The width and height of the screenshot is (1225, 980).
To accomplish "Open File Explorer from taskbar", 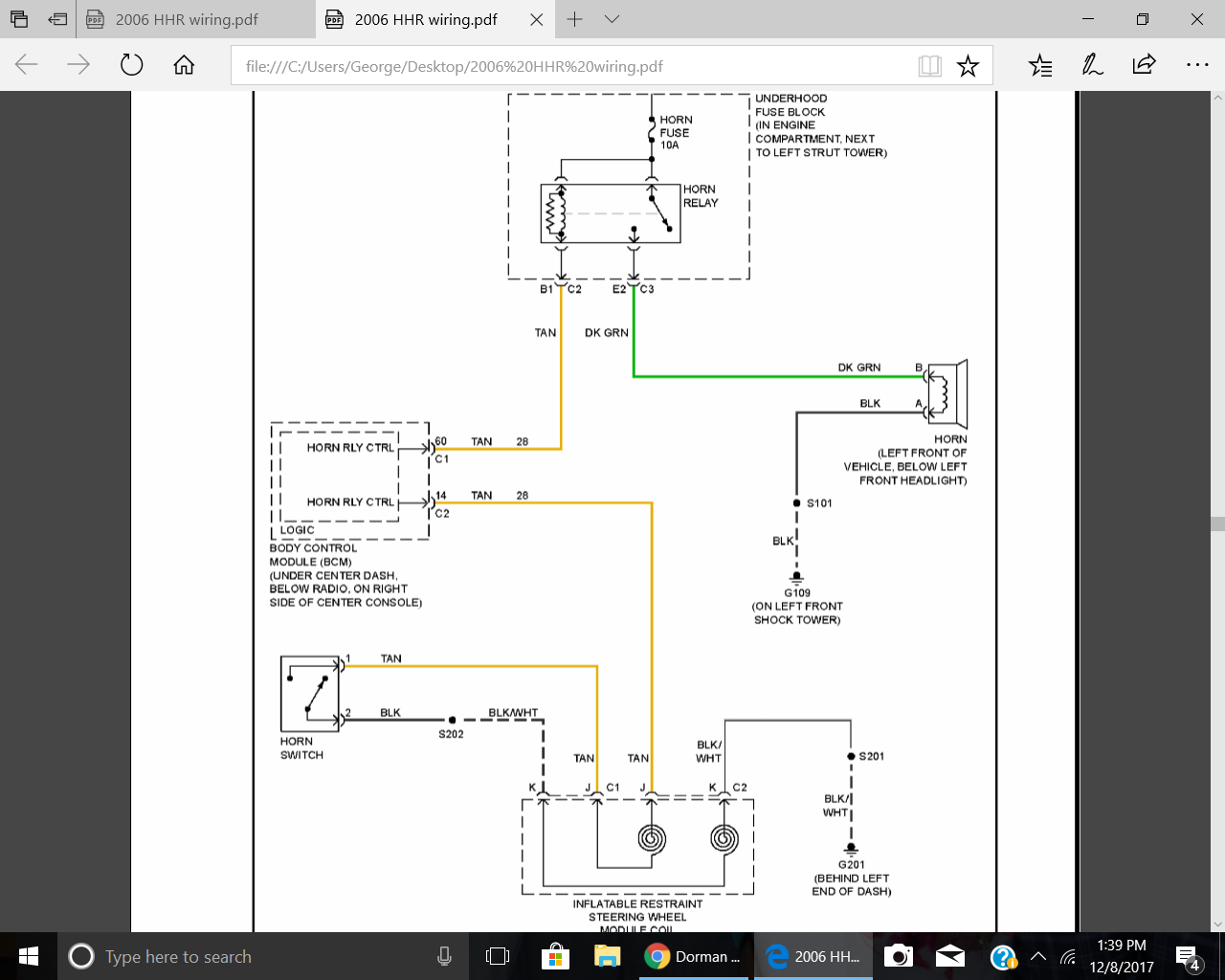I will (606, 956).
